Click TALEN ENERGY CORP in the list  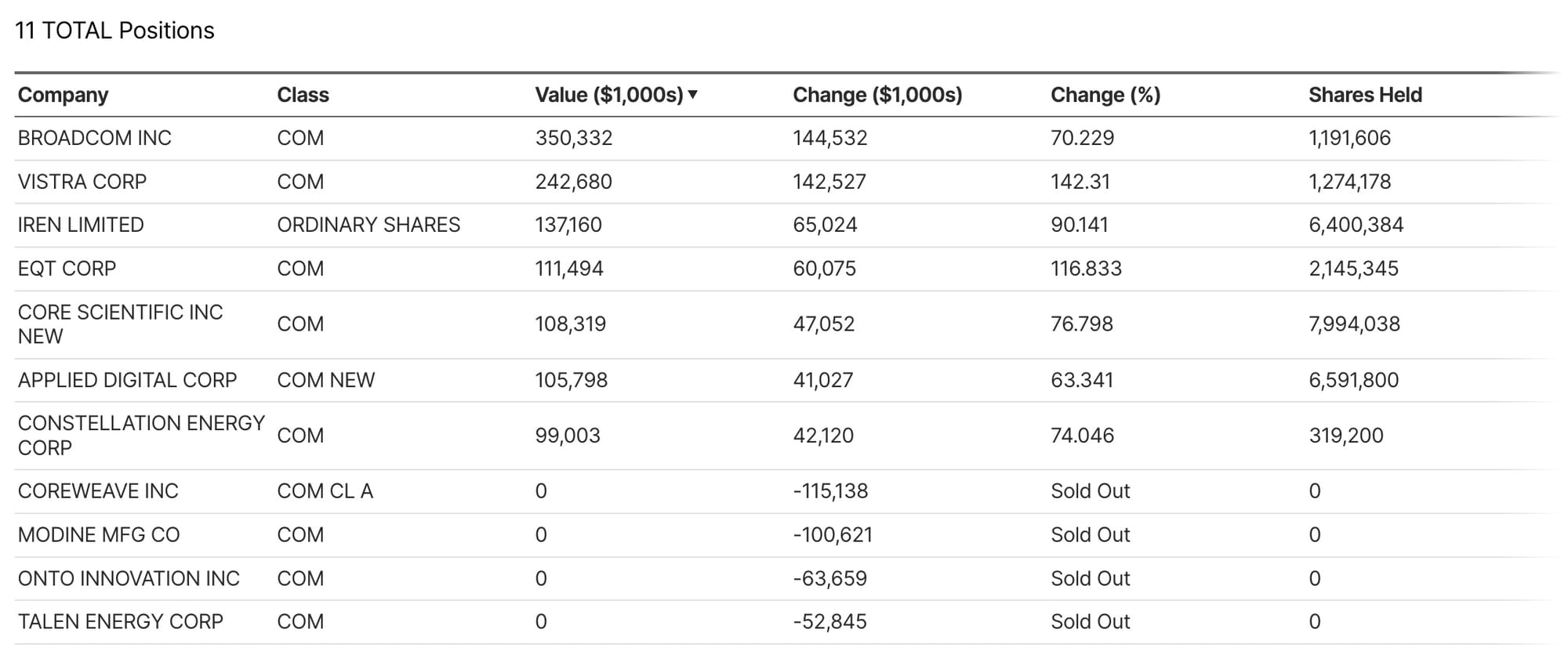120,622
